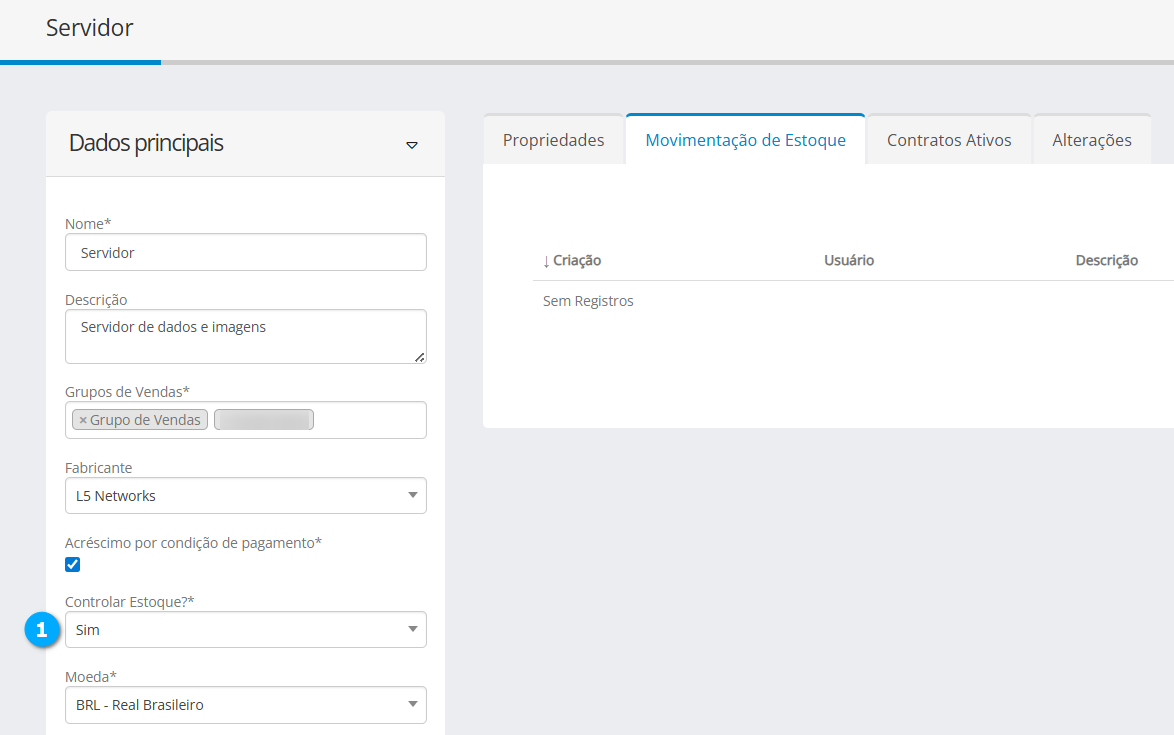Viewport: 1174px width, 735px height.
Task: Open the Moeda currency dropdown
Action: (x=245, y=705)
